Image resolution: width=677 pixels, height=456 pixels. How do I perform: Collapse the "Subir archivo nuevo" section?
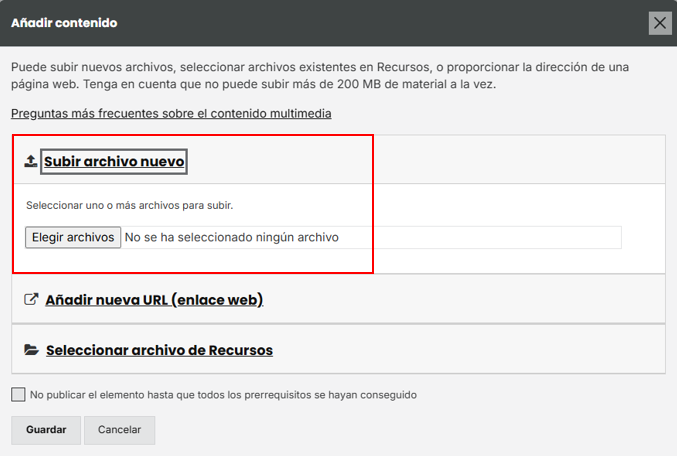tap(114, 161)
